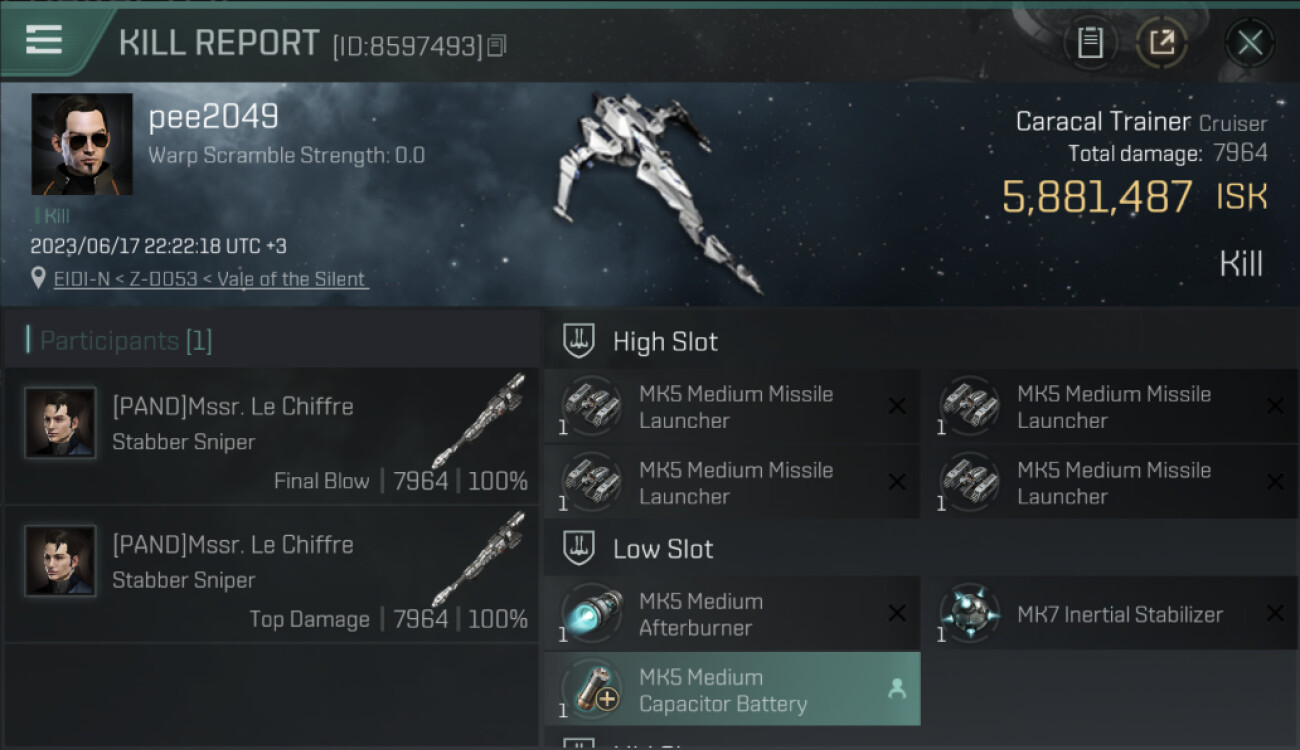The width and height of the screenshot is (1300, 750).
Task: Click the X mark beside MK7 Inertial Stabilizer
Action: click(1275, 614)
